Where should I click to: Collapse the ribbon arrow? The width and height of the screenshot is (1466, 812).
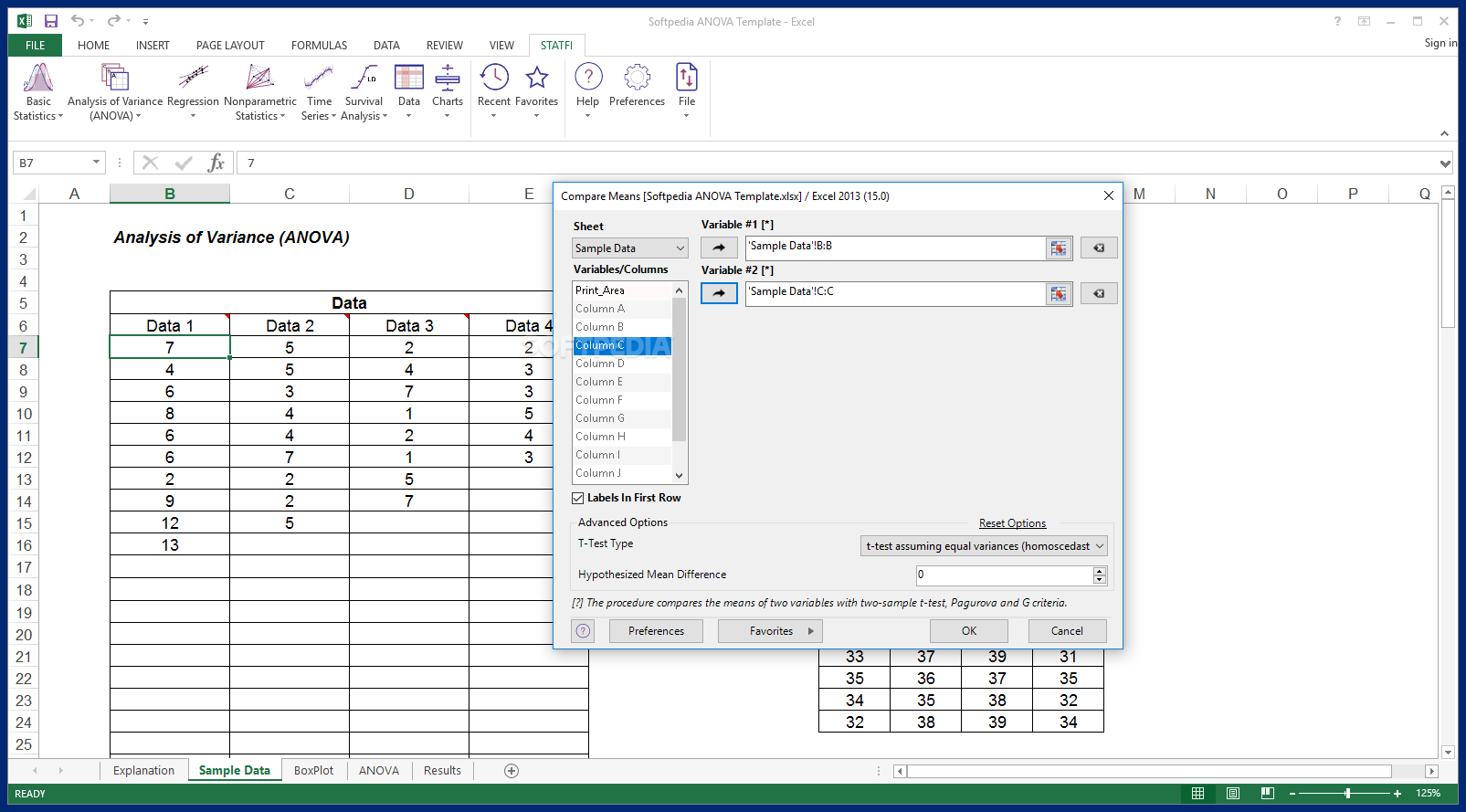(1444, 133)
